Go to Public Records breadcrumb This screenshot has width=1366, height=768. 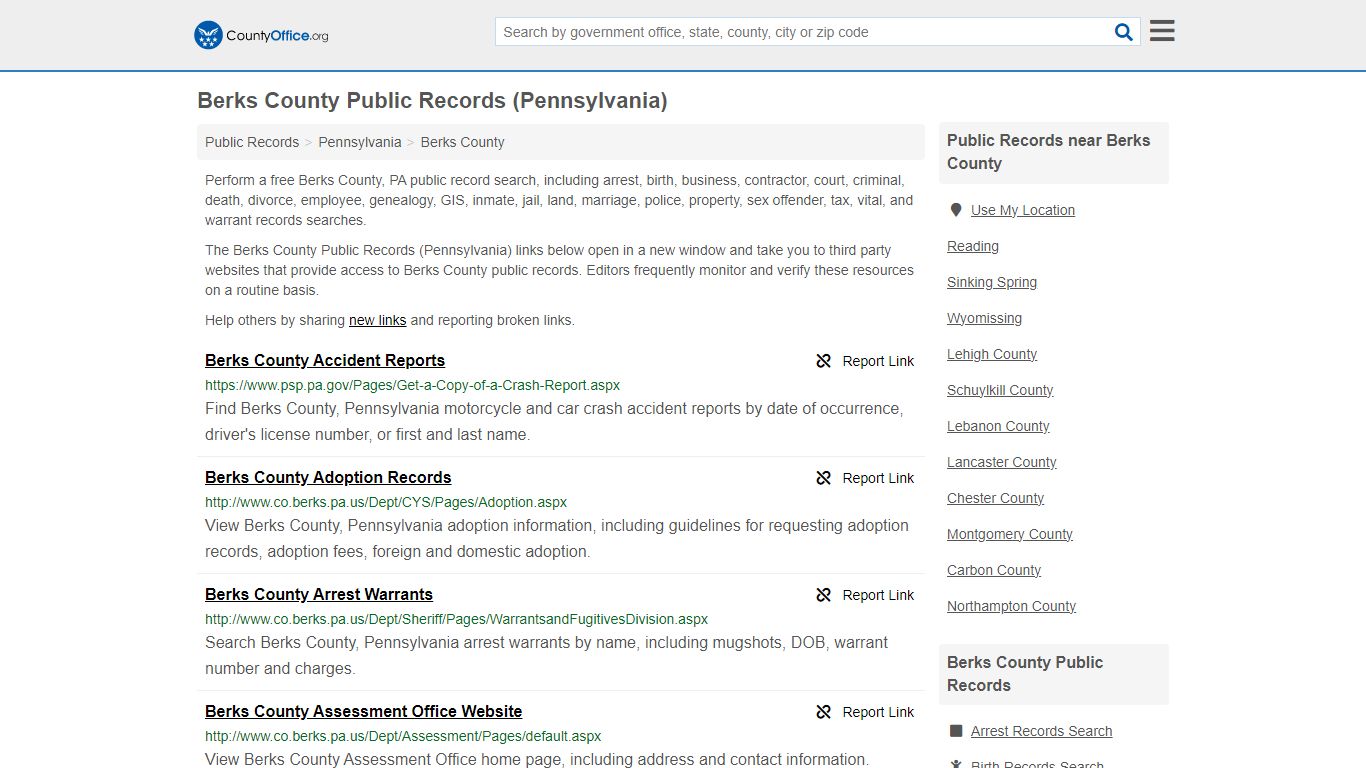(x=252, y=142)
